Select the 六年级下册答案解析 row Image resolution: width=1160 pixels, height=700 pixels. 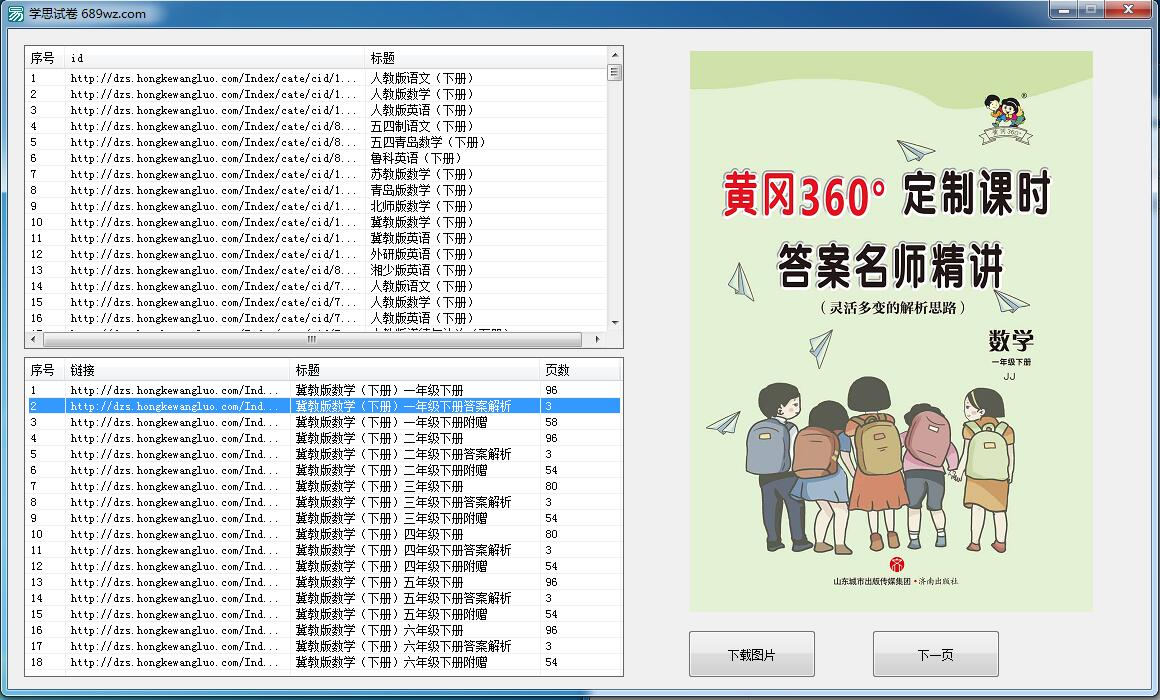(324, 647)
